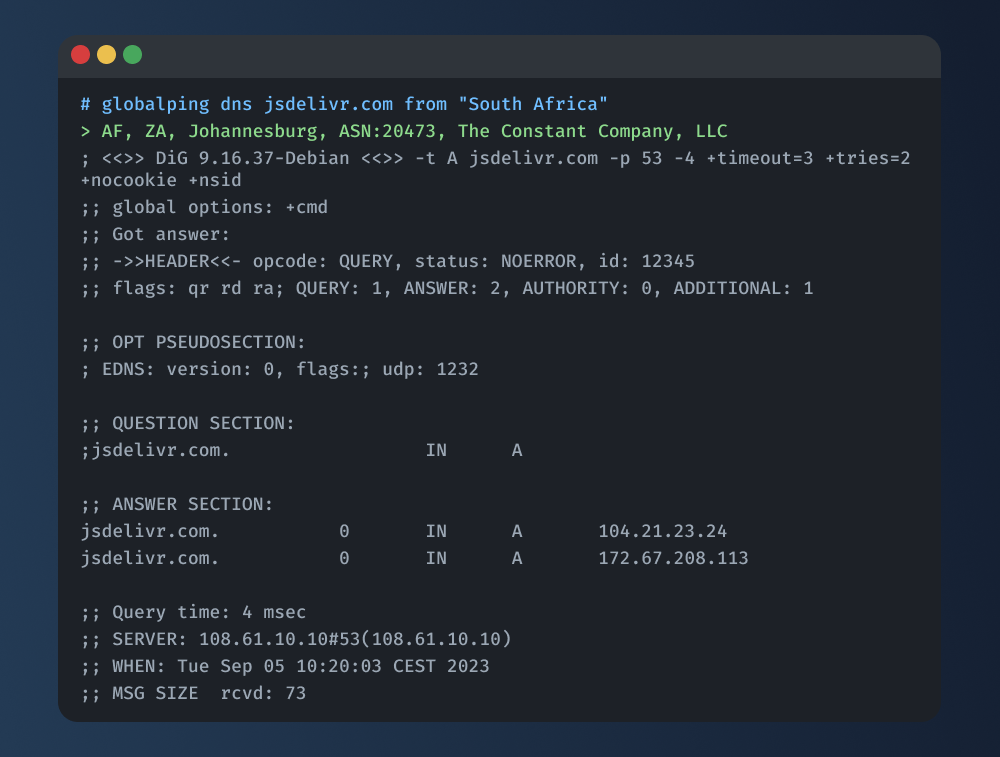Select the "South Africa" quoted location text
Screen dimensions: 1000x757
(533, 104)
